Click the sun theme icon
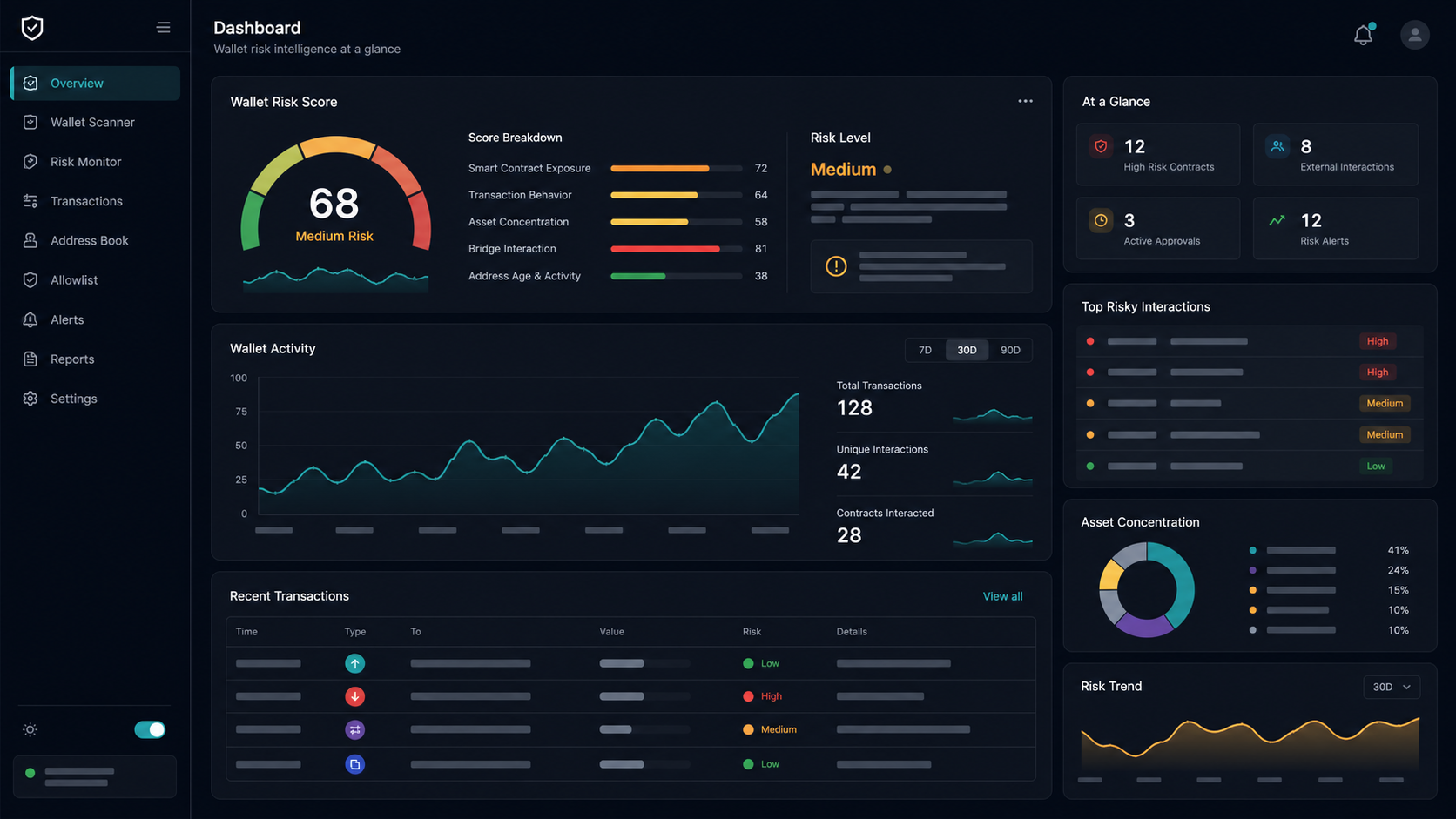The image size is (1456, 819). [30, 729]
